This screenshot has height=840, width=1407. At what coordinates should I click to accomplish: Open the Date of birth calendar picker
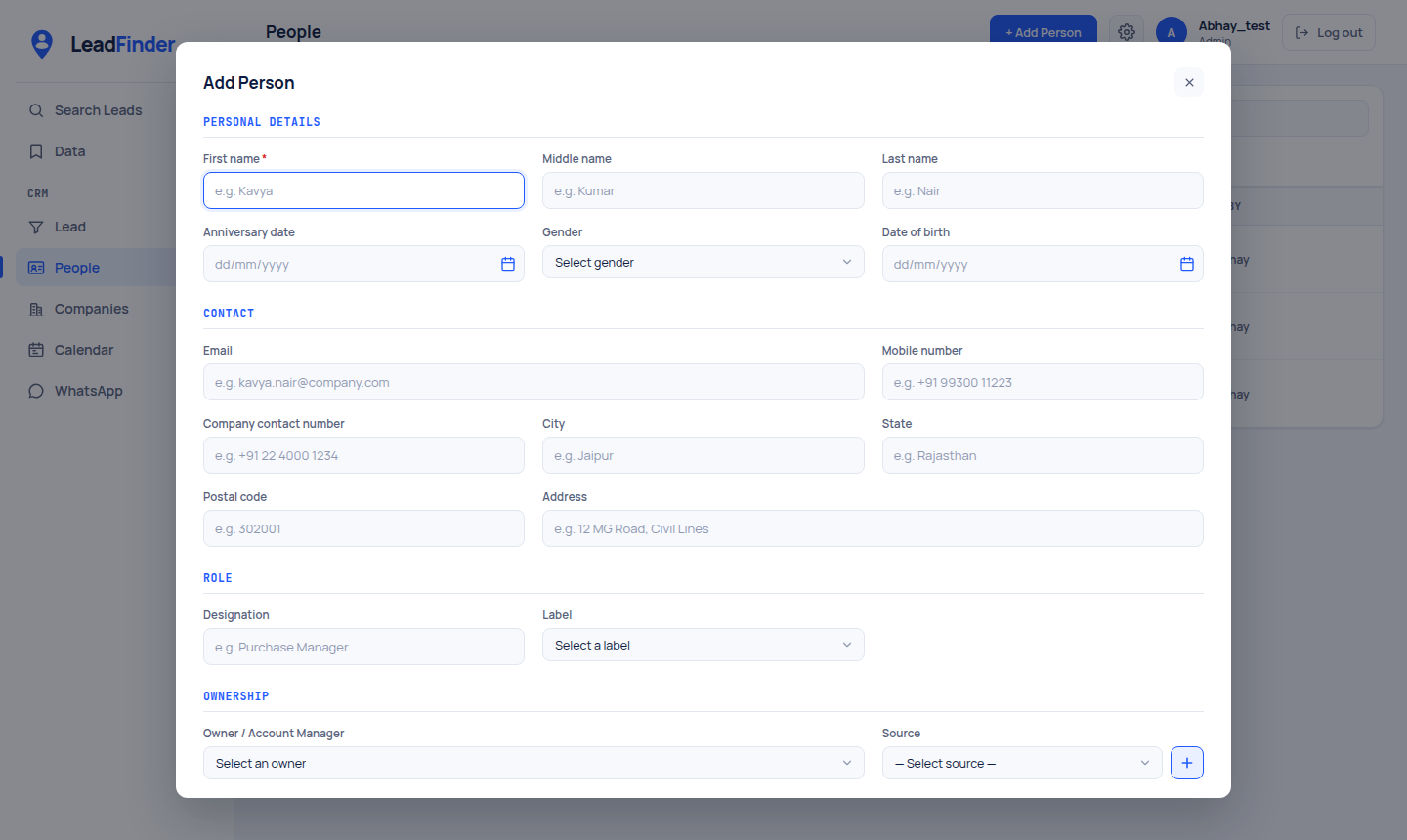coord(1187,264)
